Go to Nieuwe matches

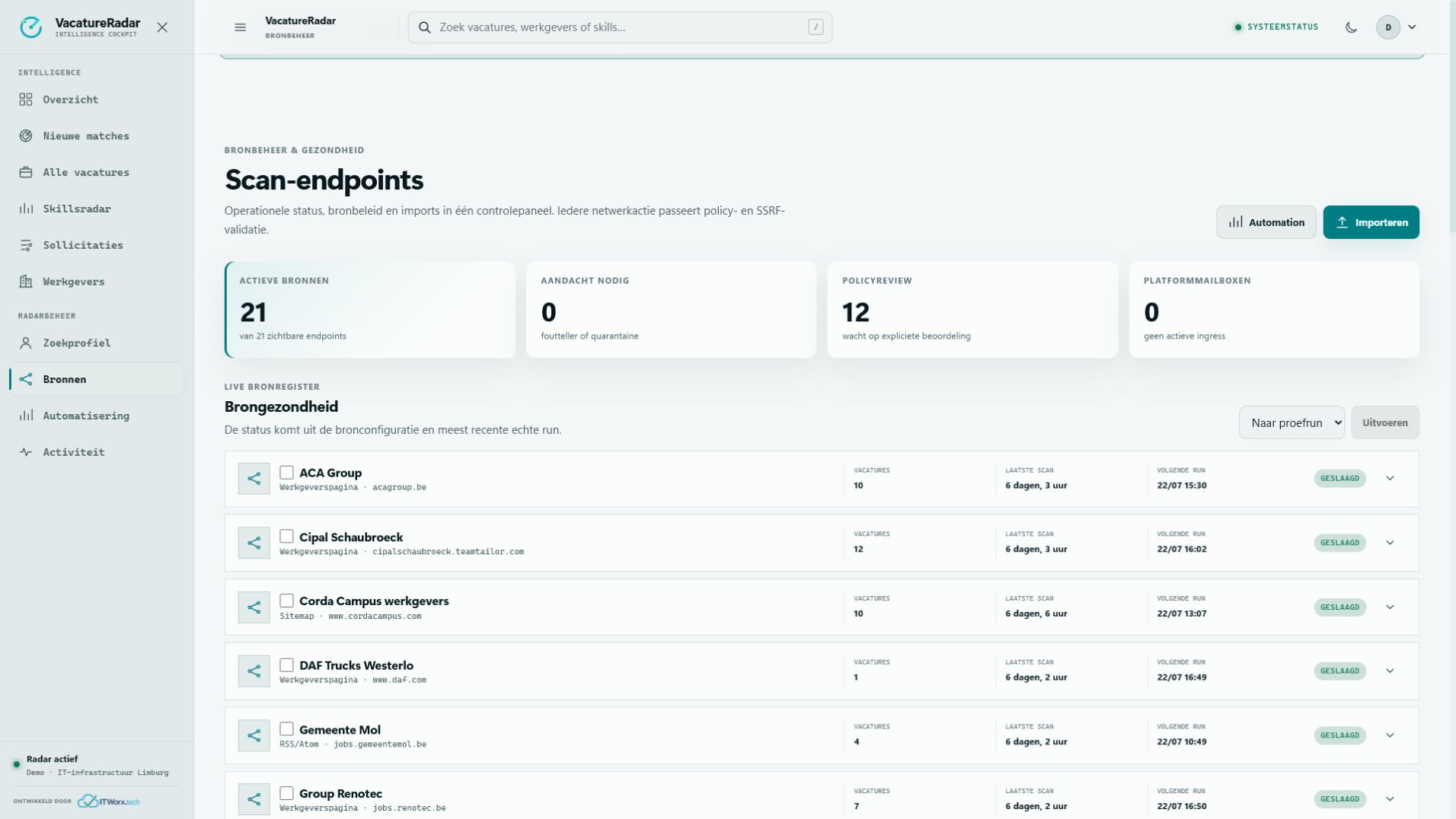(97, 136)
